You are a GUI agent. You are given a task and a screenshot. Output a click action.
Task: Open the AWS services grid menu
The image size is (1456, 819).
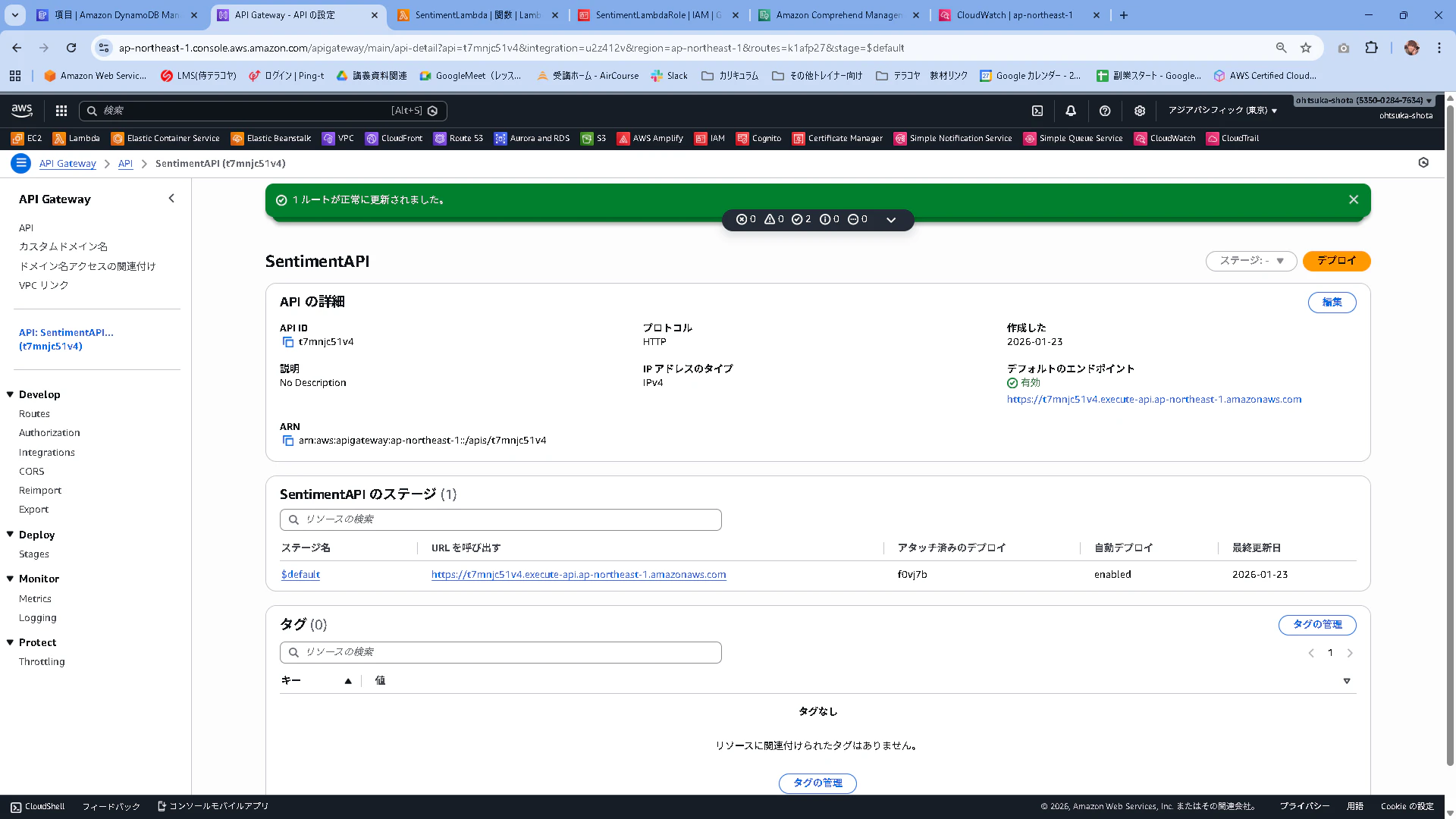61,111
